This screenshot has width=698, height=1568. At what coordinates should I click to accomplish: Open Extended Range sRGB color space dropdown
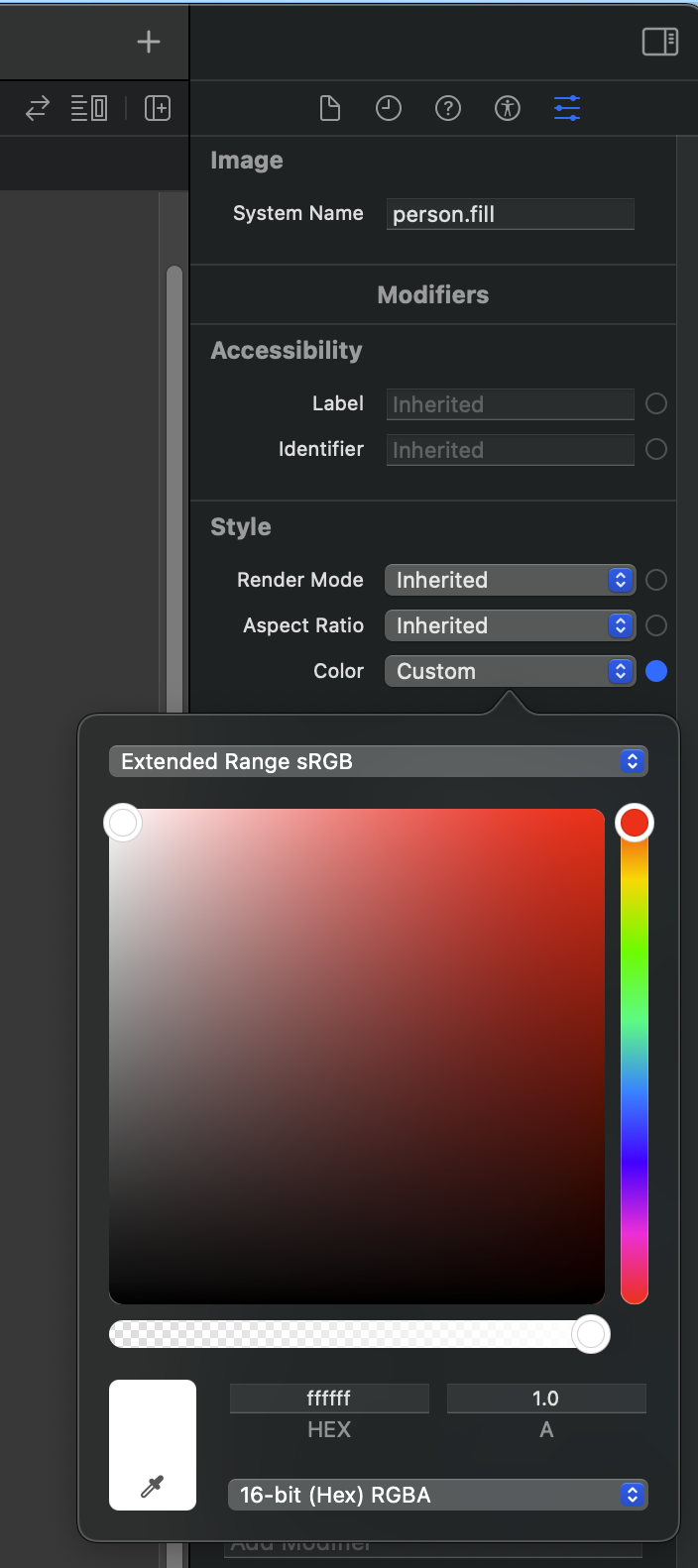click(x=378, y=761)
